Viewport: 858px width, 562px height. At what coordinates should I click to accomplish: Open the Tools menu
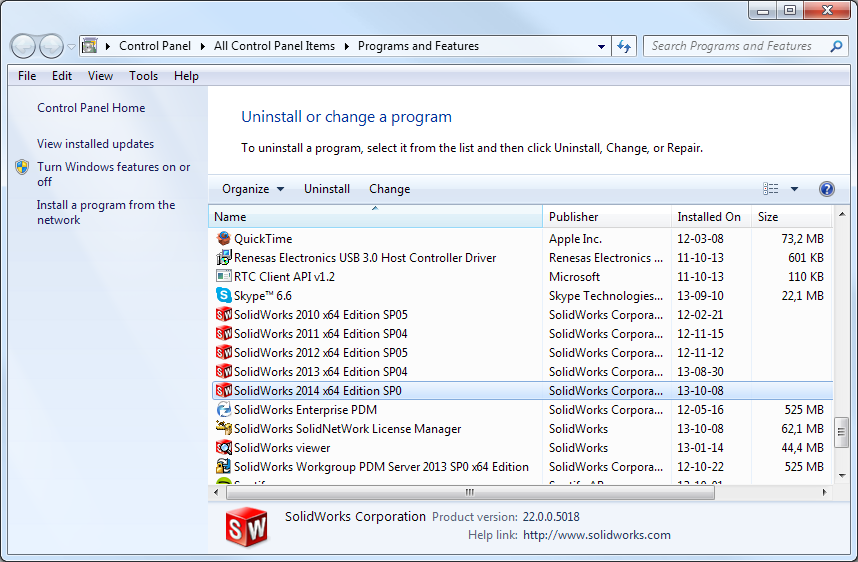143,76
